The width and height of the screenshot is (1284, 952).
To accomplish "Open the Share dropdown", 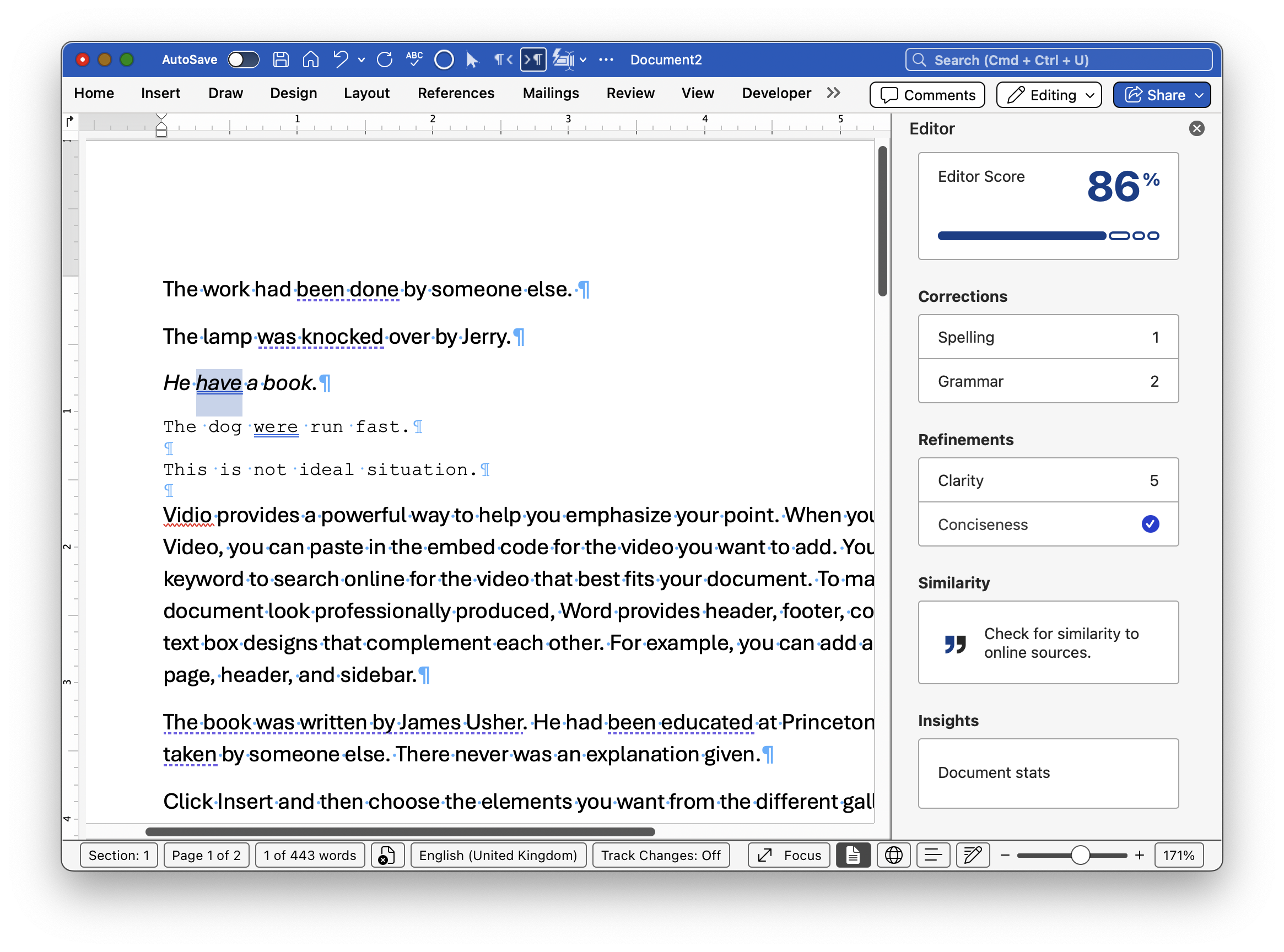I will pos(1199,95).
